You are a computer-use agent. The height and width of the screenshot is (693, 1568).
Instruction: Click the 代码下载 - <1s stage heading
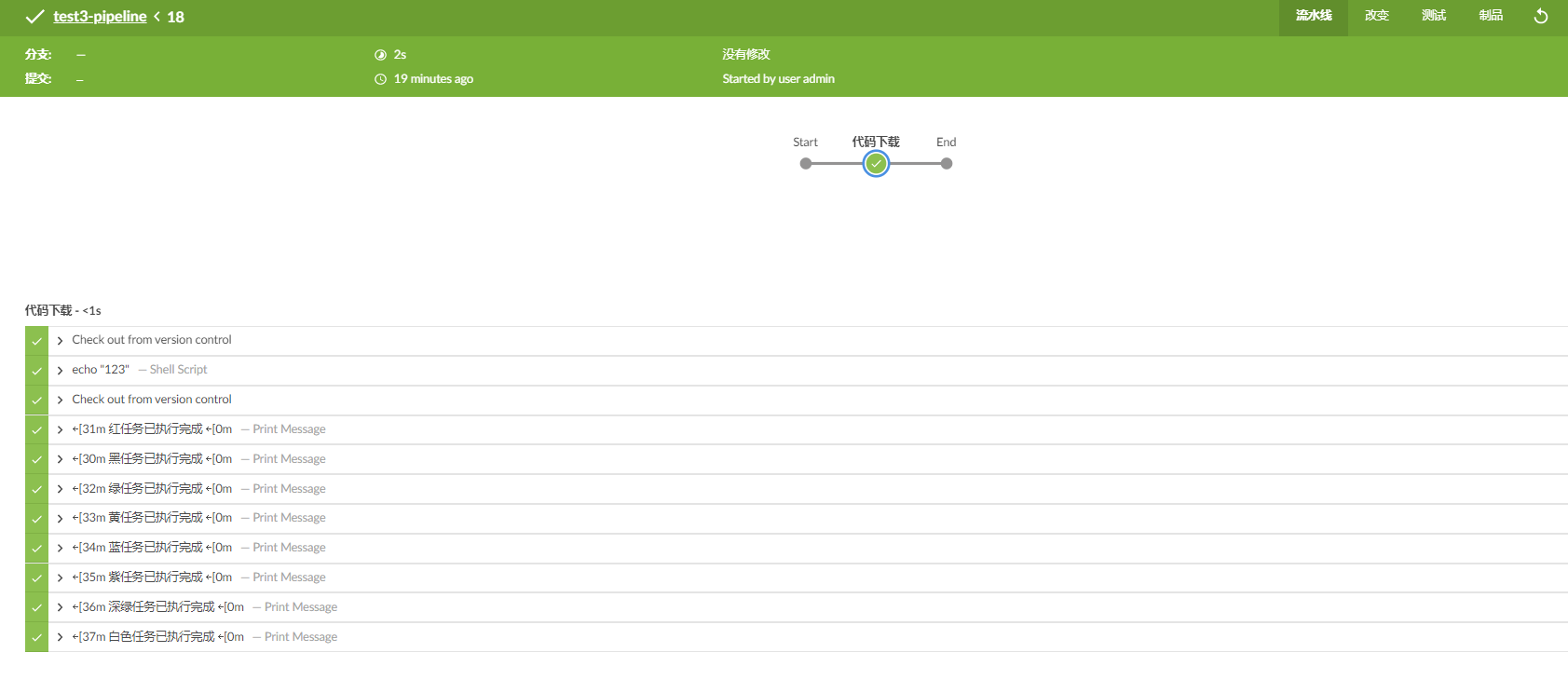pos(62,311)
